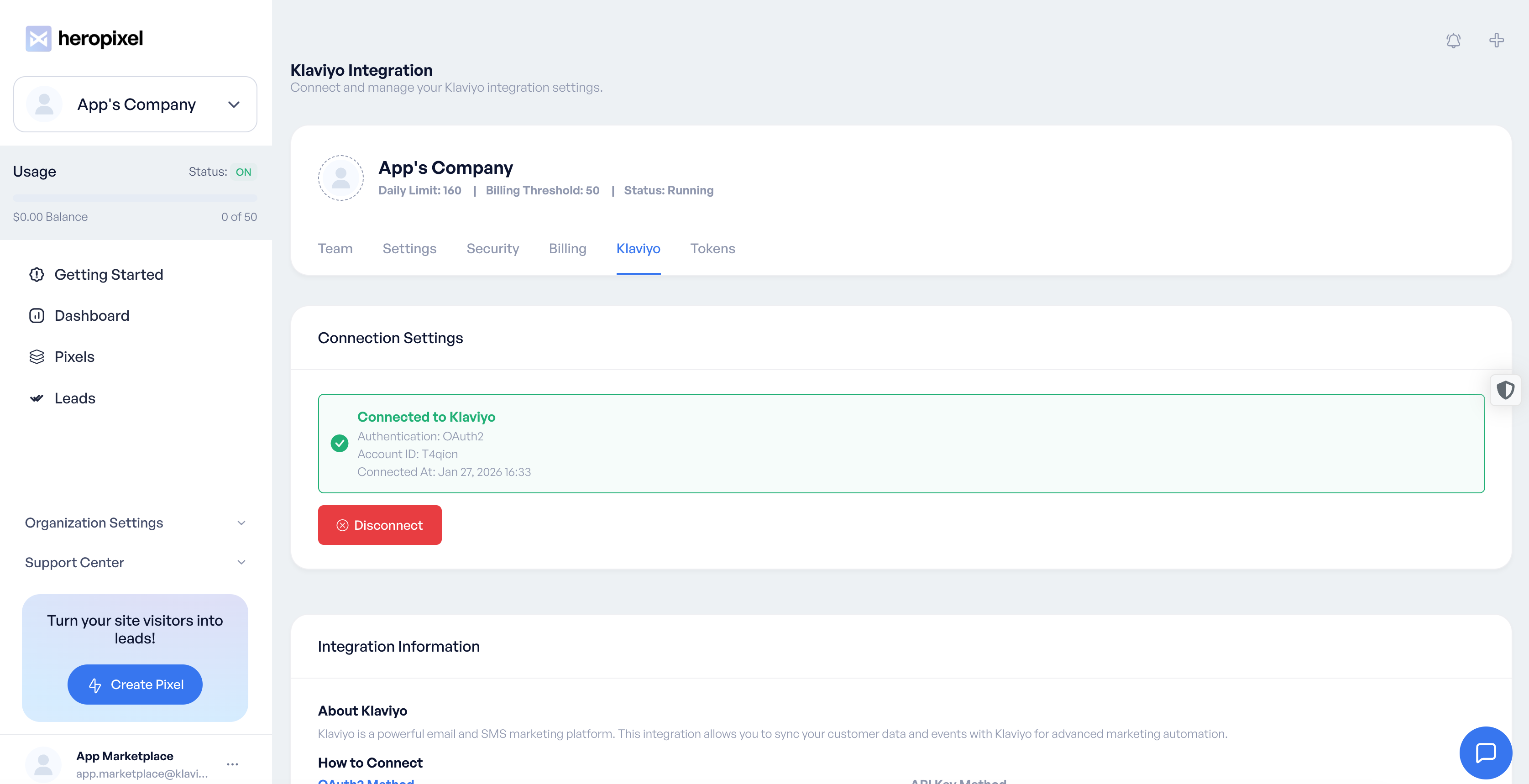Switch to the Tokens tab
The image size is (1529, 784).
click(712, 249)
